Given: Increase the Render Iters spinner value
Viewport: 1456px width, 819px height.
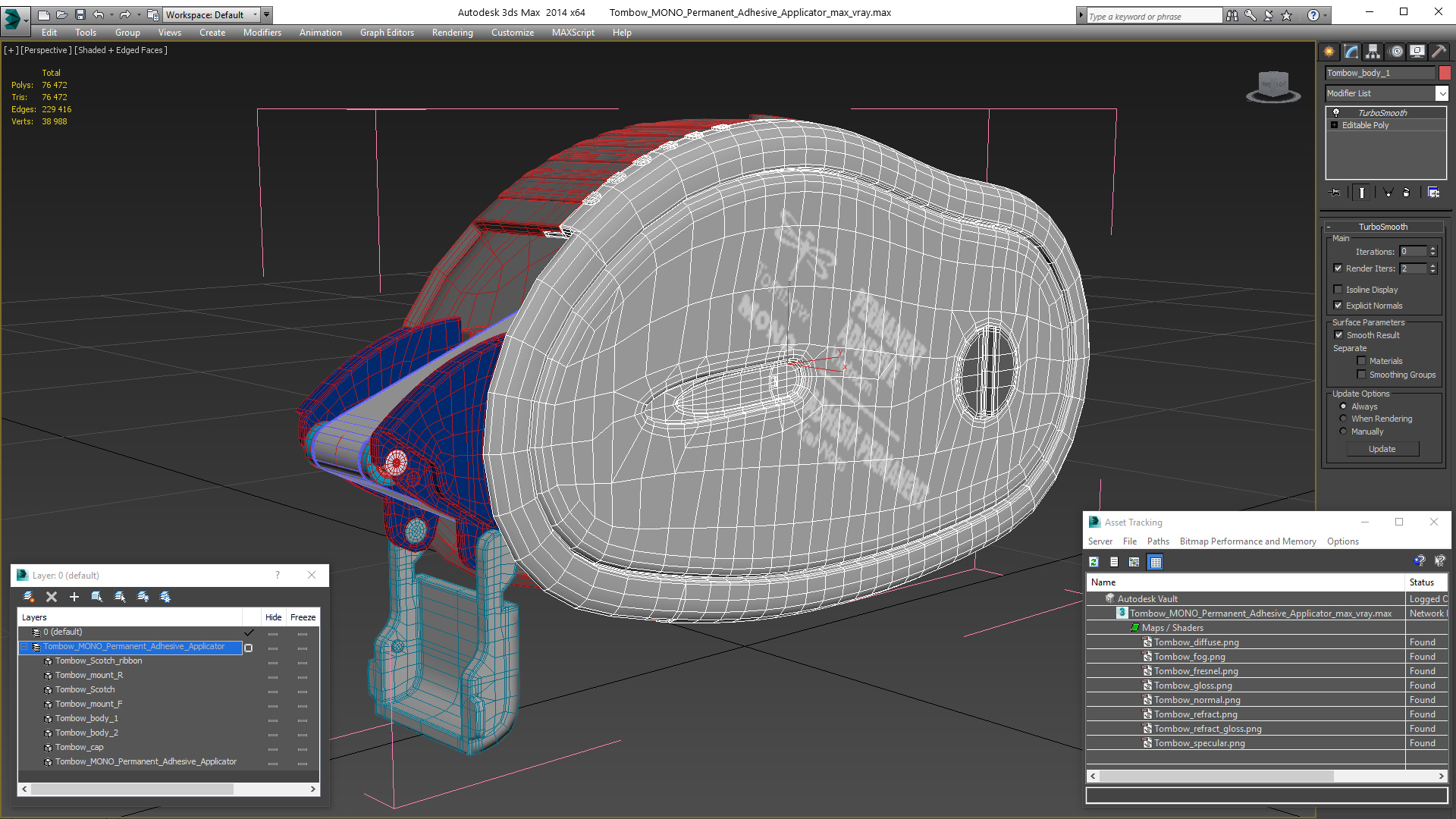Looking at the screenshot, I should pos(1433,265).
